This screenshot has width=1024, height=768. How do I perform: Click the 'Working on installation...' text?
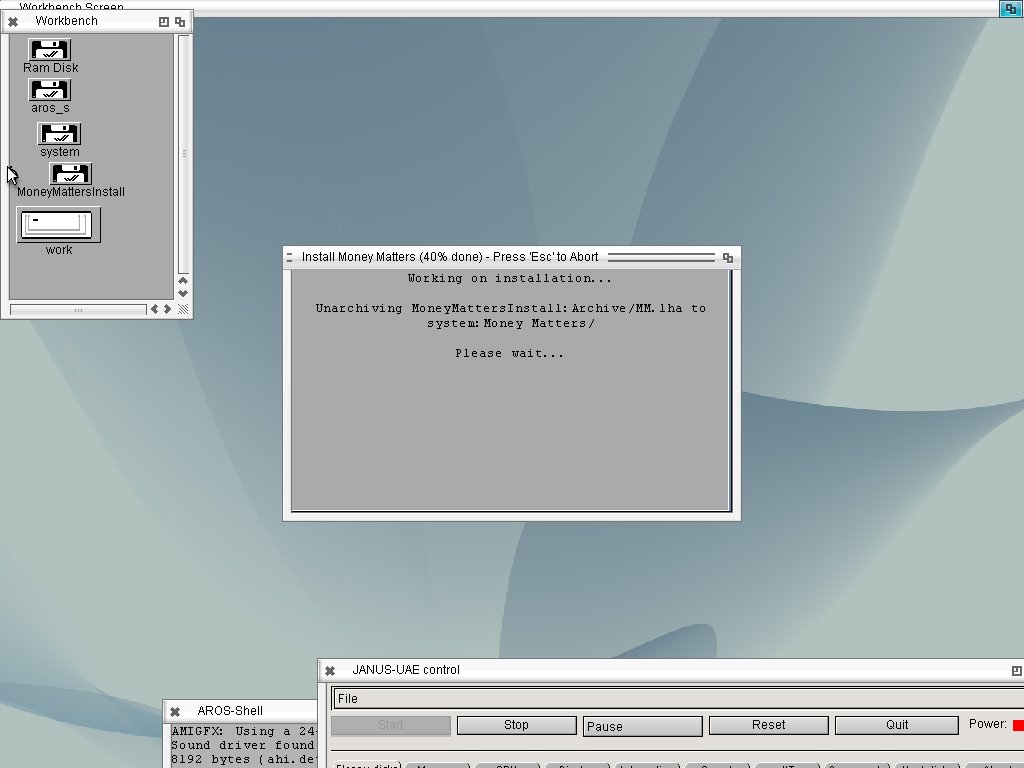[509, 278]
